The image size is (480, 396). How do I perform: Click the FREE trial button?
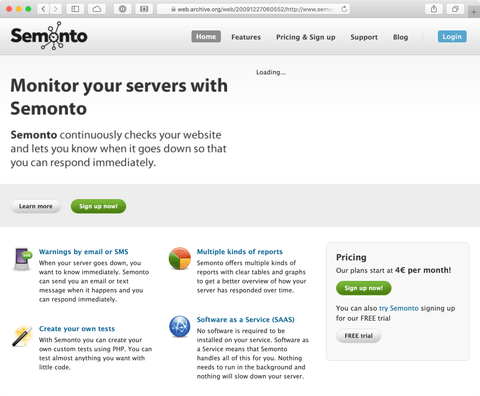click(358, 336)
